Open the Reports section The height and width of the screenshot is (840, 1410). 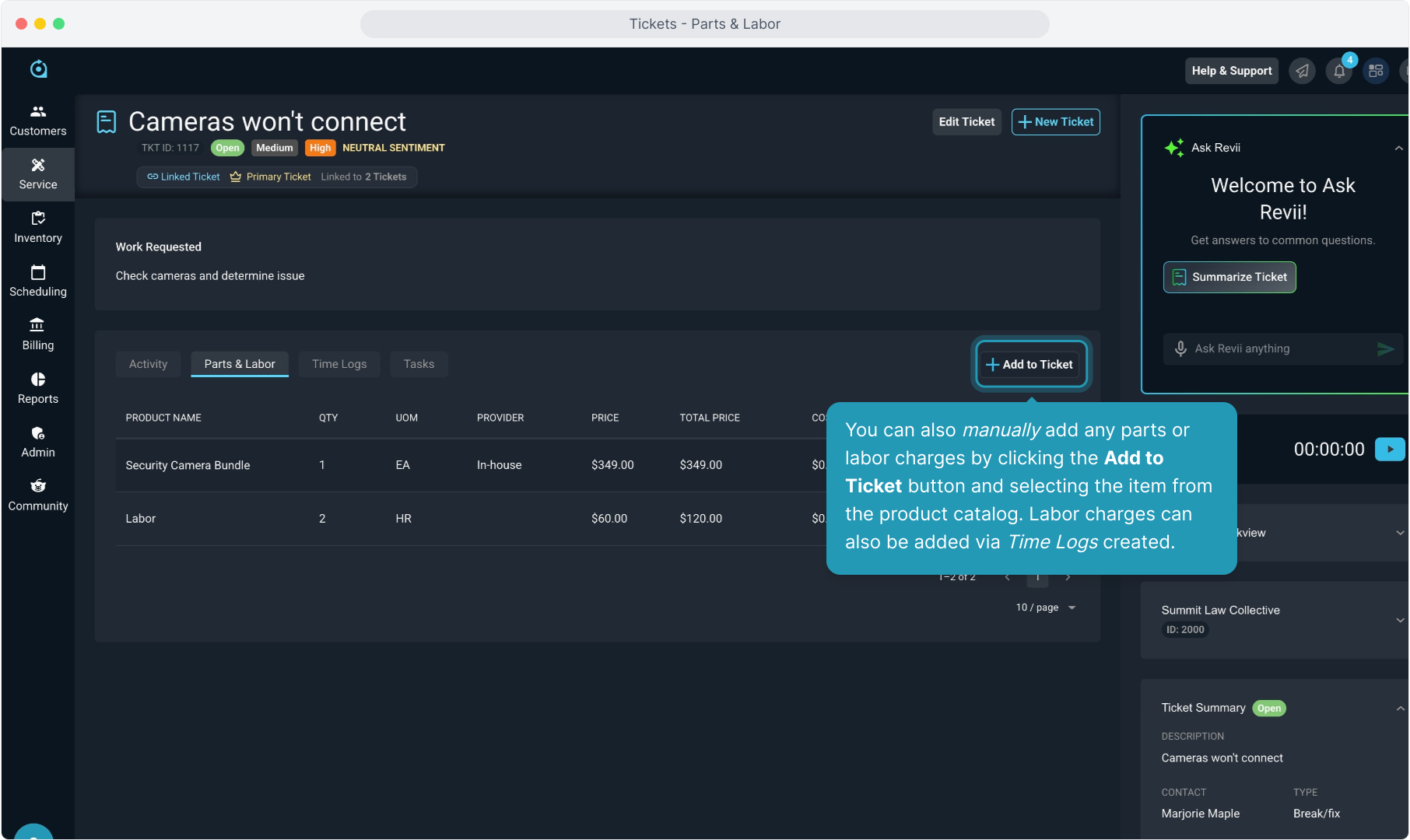pos(37,388)
